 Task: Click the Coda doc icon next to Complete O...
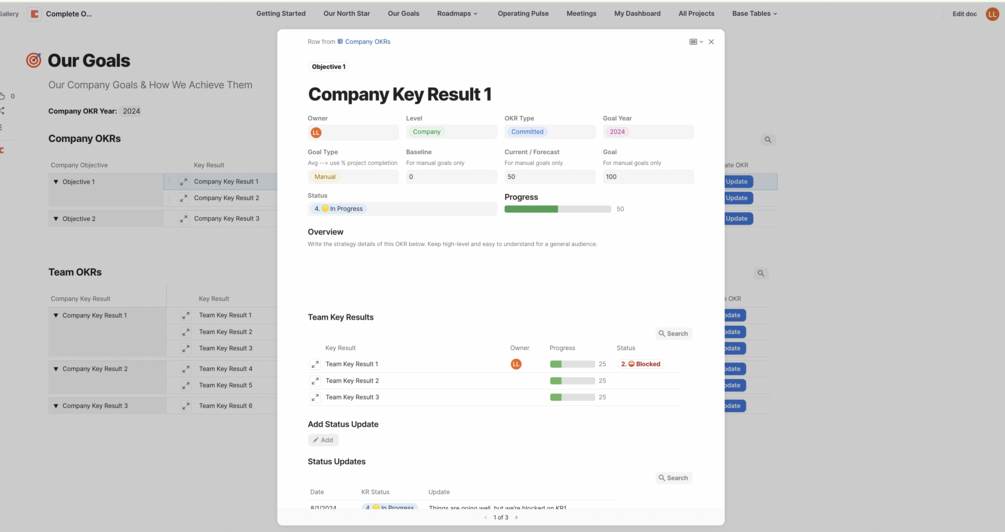[x=35, y=14]
